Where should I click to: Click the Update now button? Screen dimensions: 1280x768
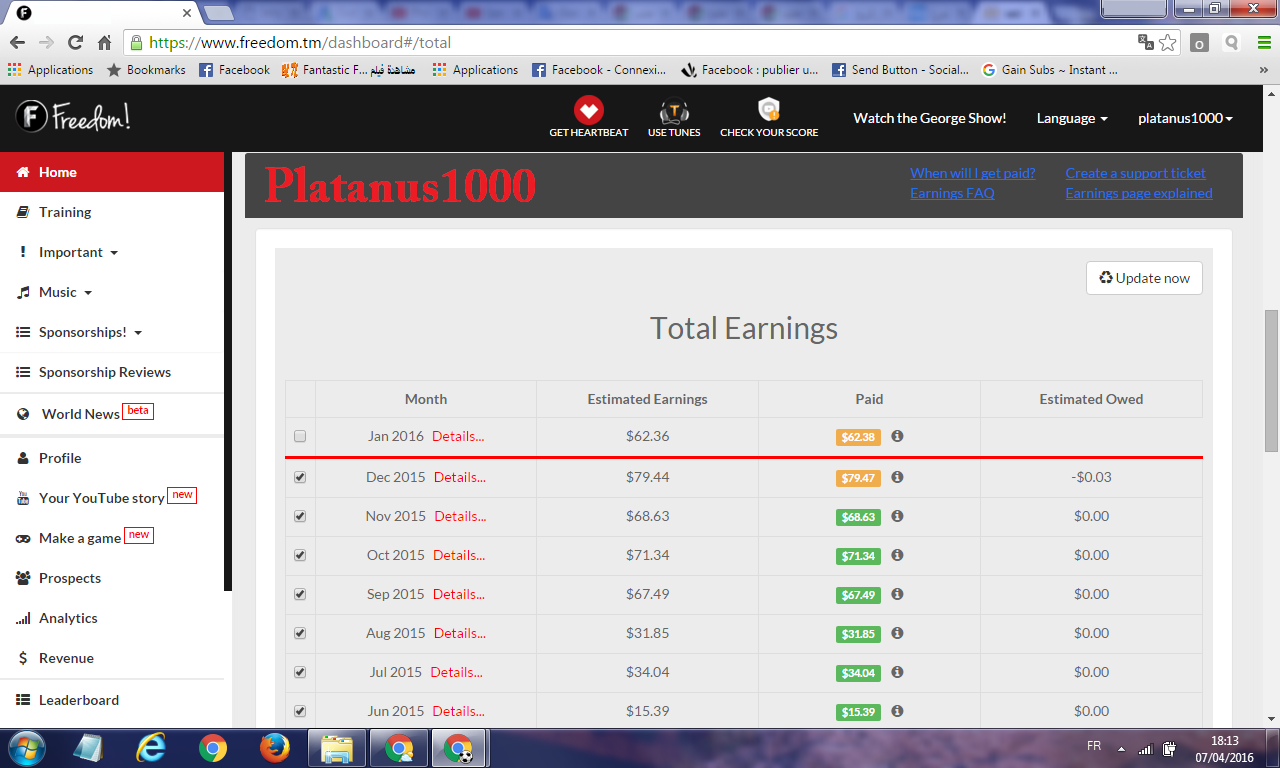point(1144,278)
